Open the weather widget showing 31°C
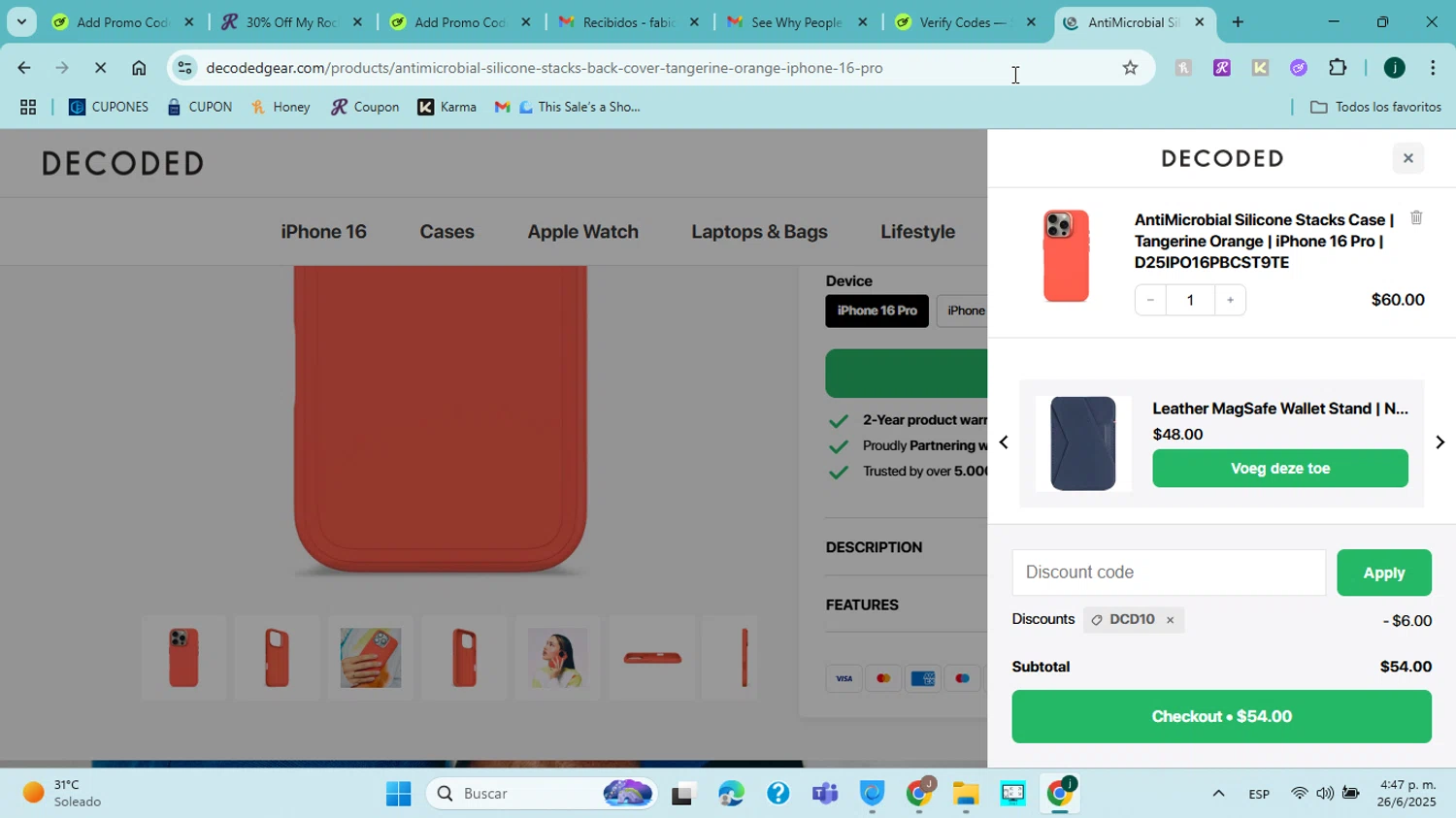Image resolution: width=1456 pixels, height=818 pixels. (64, 794)
